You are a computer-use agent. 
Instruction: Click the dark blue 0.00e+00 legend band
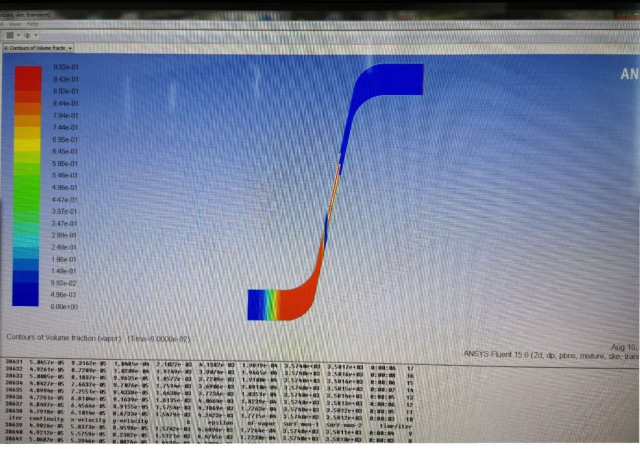coord(27,306)
